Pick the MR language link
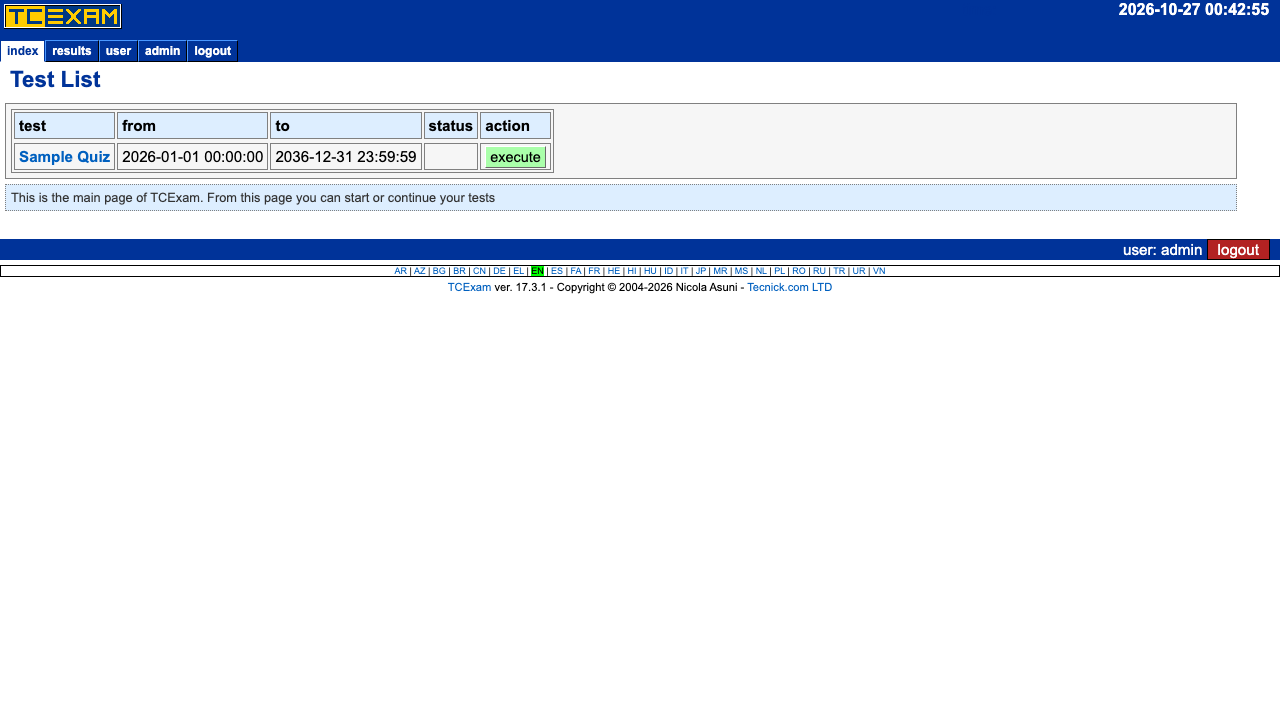This screenshot has height=720, width=1280. click(x=720, y=271)
